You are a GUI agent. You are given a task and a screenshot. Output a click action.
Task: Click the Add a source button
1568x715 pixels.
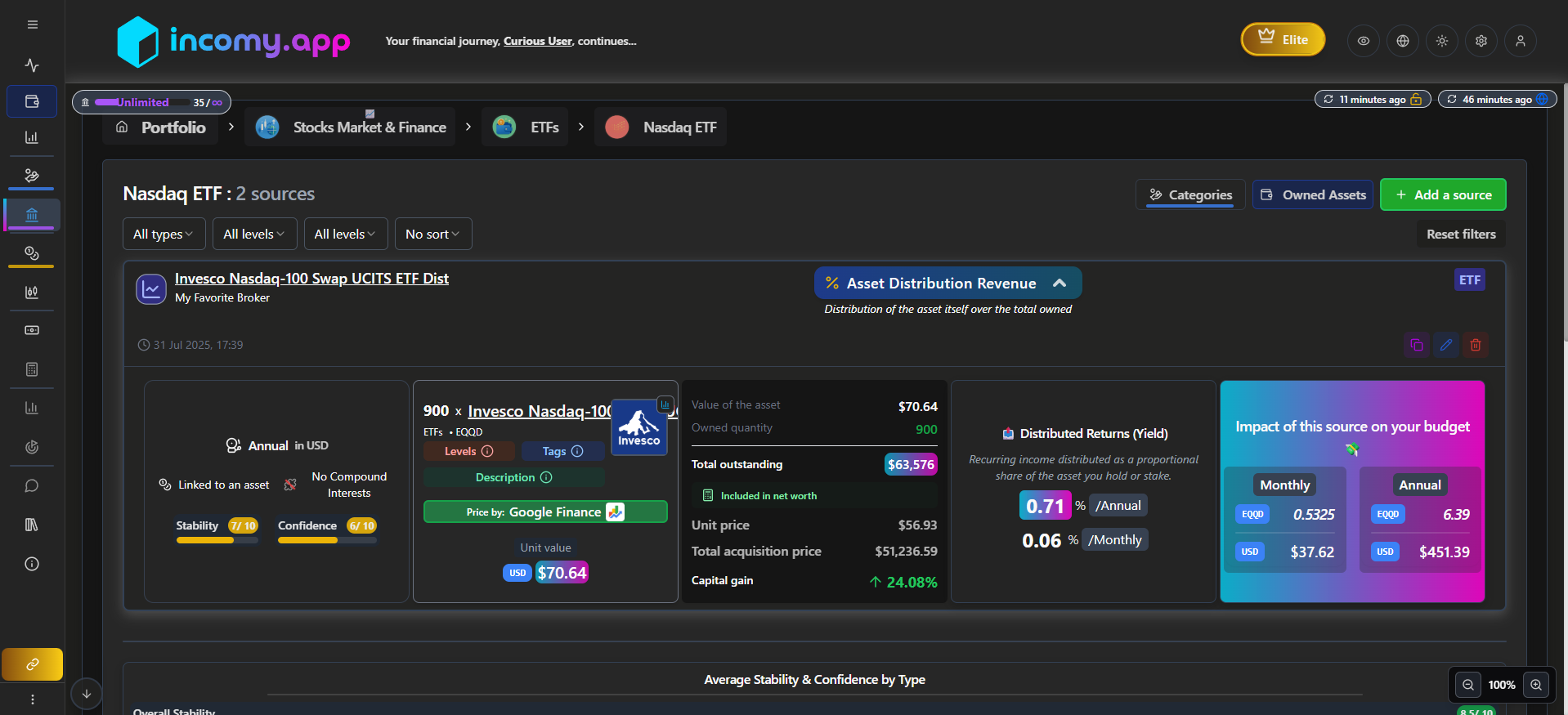[x=1443, y=194]
